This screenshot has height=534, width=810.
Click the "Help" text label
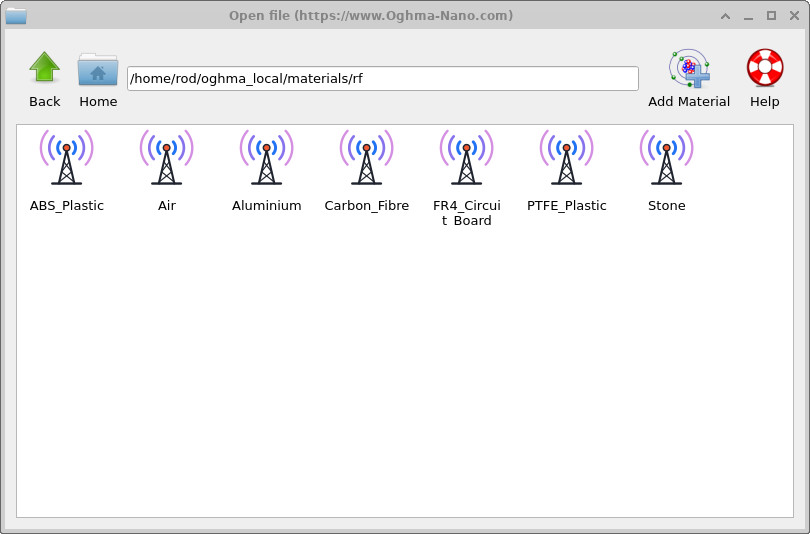tap(765, 102)
